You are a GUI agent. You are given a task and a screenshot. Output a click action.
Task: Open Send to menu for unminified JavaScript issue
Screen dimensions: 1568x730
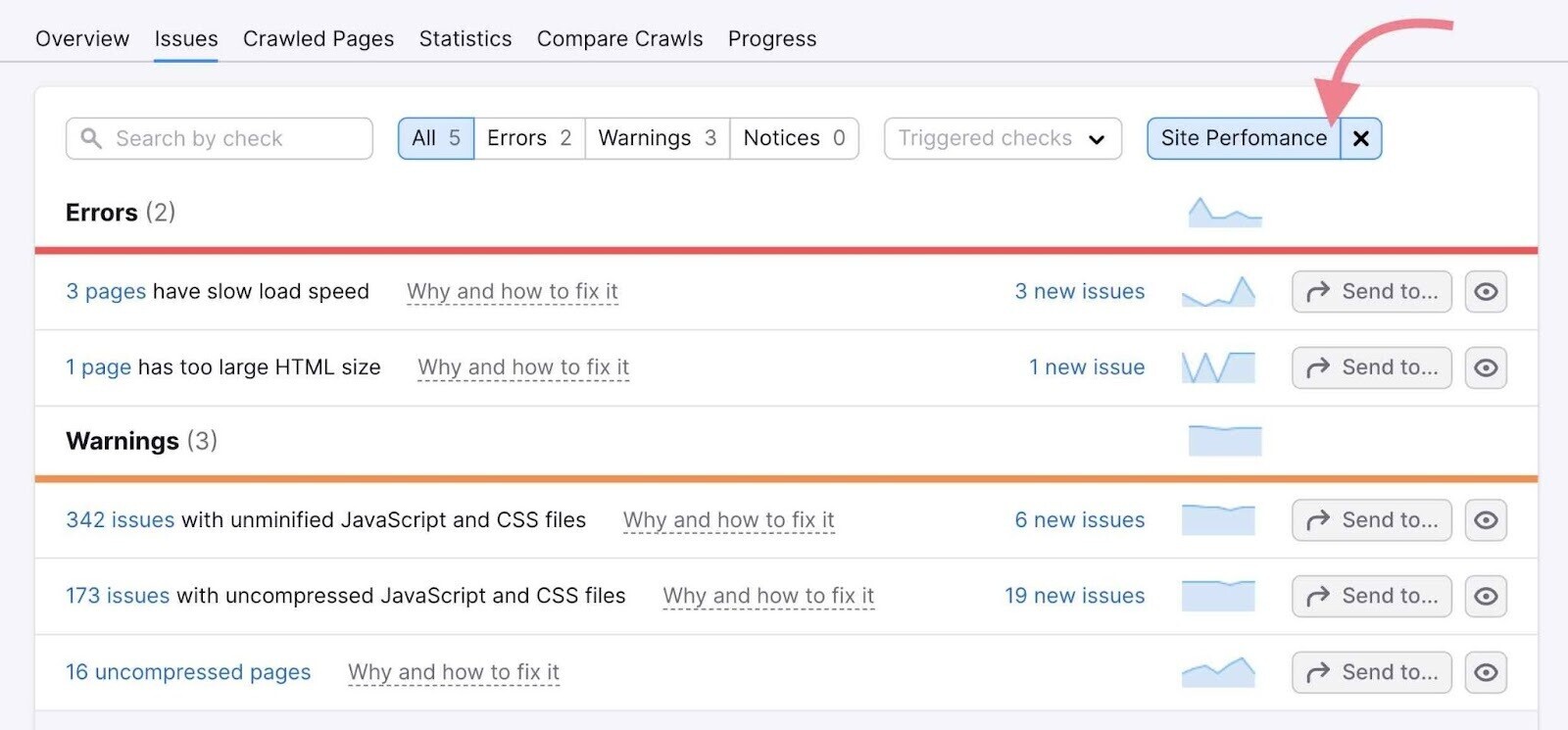tap(1371, 520)
